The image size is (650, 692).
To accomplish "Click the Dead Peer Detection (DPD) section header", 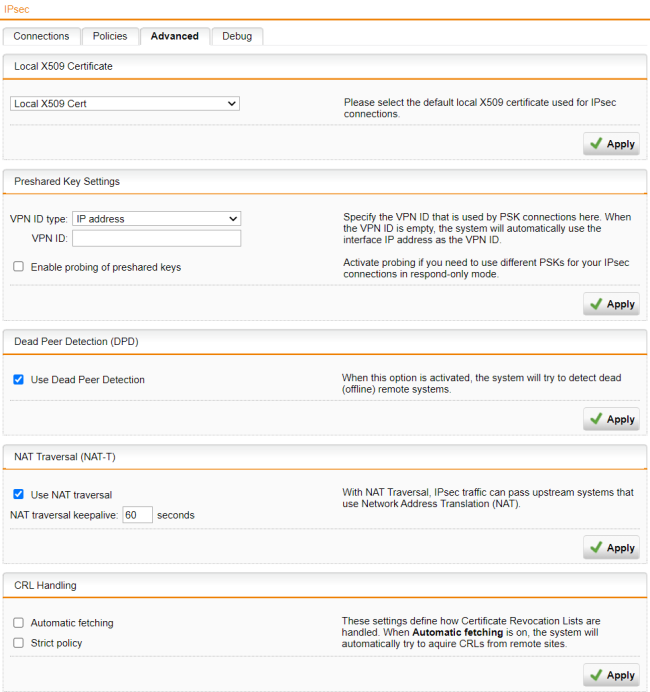I will (x=76, y=341).
